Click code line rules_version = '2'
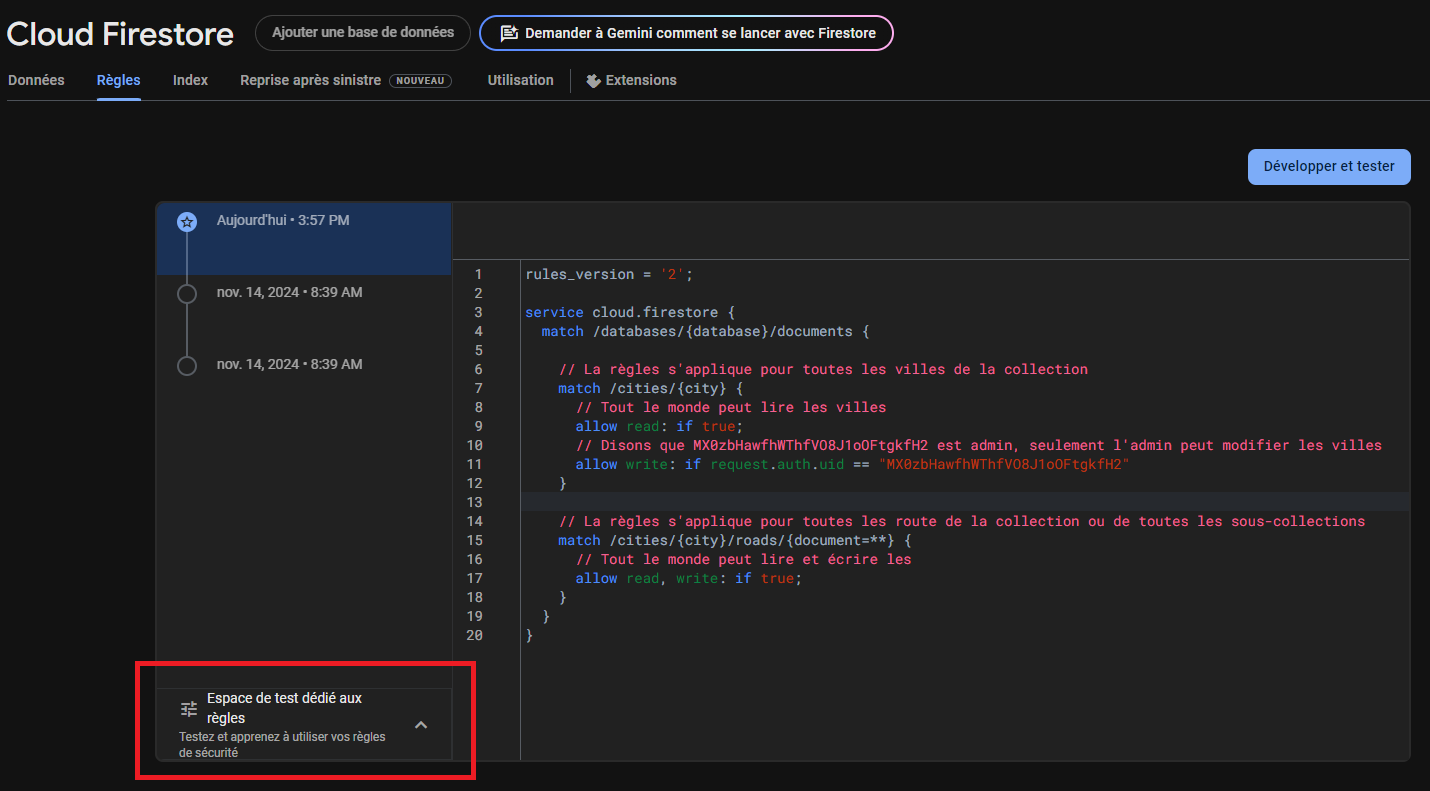 [x=608, y=274]
